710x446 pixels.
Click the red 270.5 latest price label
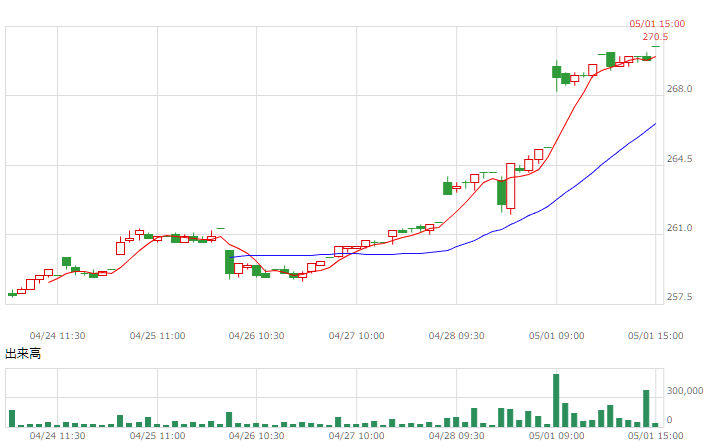point(655,37)
